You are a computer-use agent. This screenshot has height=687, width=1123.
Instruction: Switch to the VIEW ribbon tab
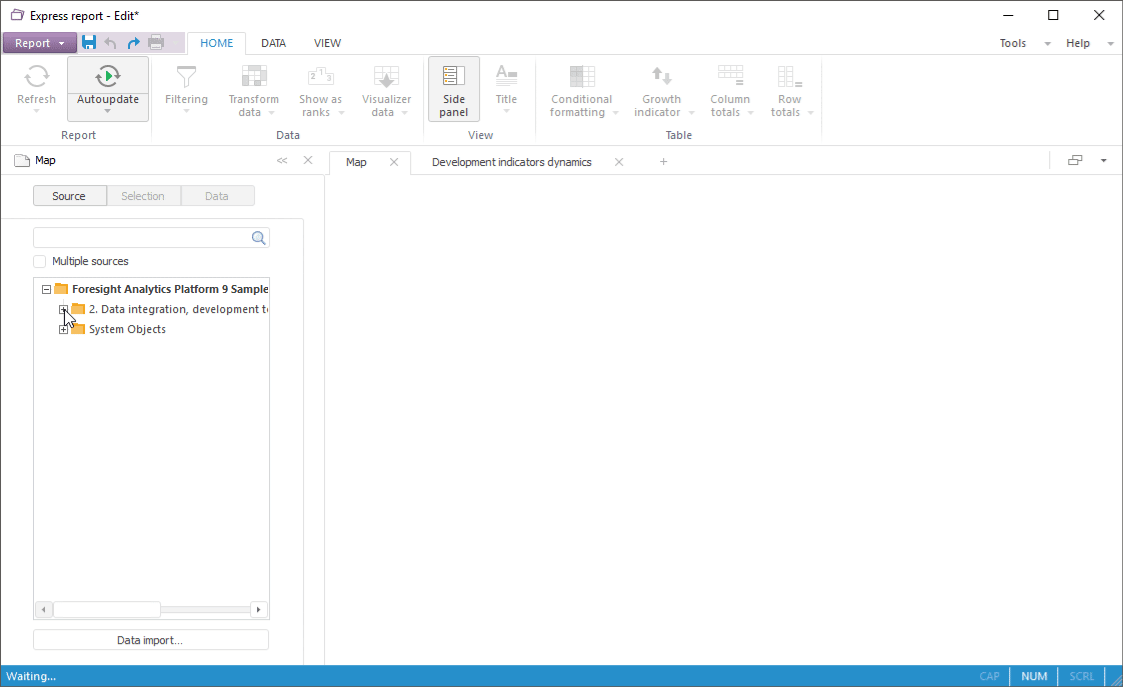click(327, 43)
